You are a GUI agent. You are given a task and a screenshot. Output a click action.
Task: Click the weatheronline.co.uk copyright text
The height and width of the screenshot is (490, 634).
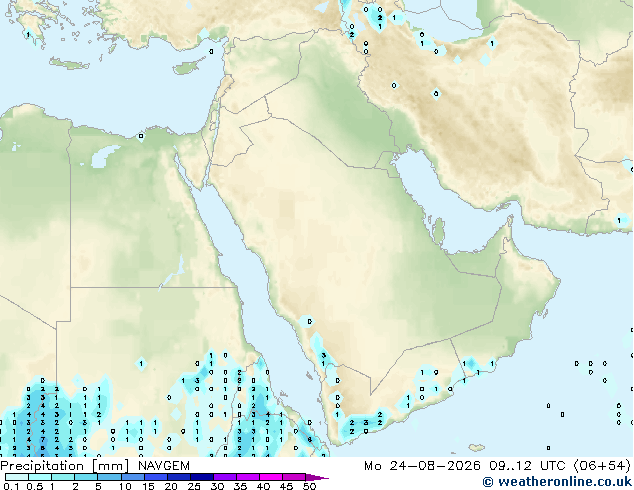557,482
